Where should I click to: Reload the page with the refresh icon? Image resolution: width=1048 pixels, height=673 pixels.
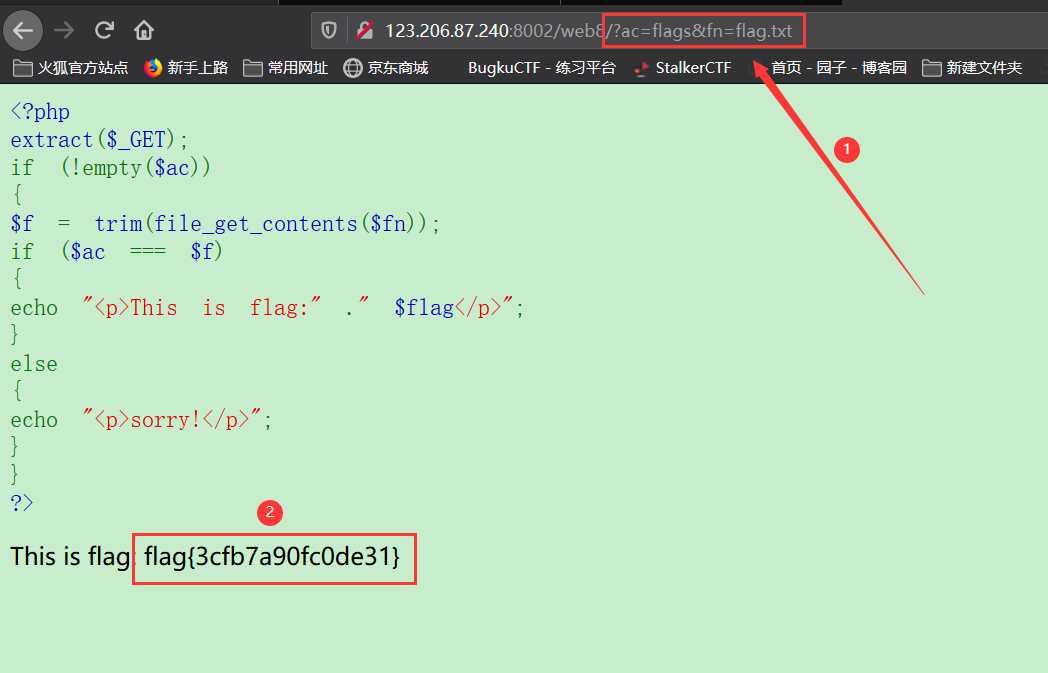104,30
